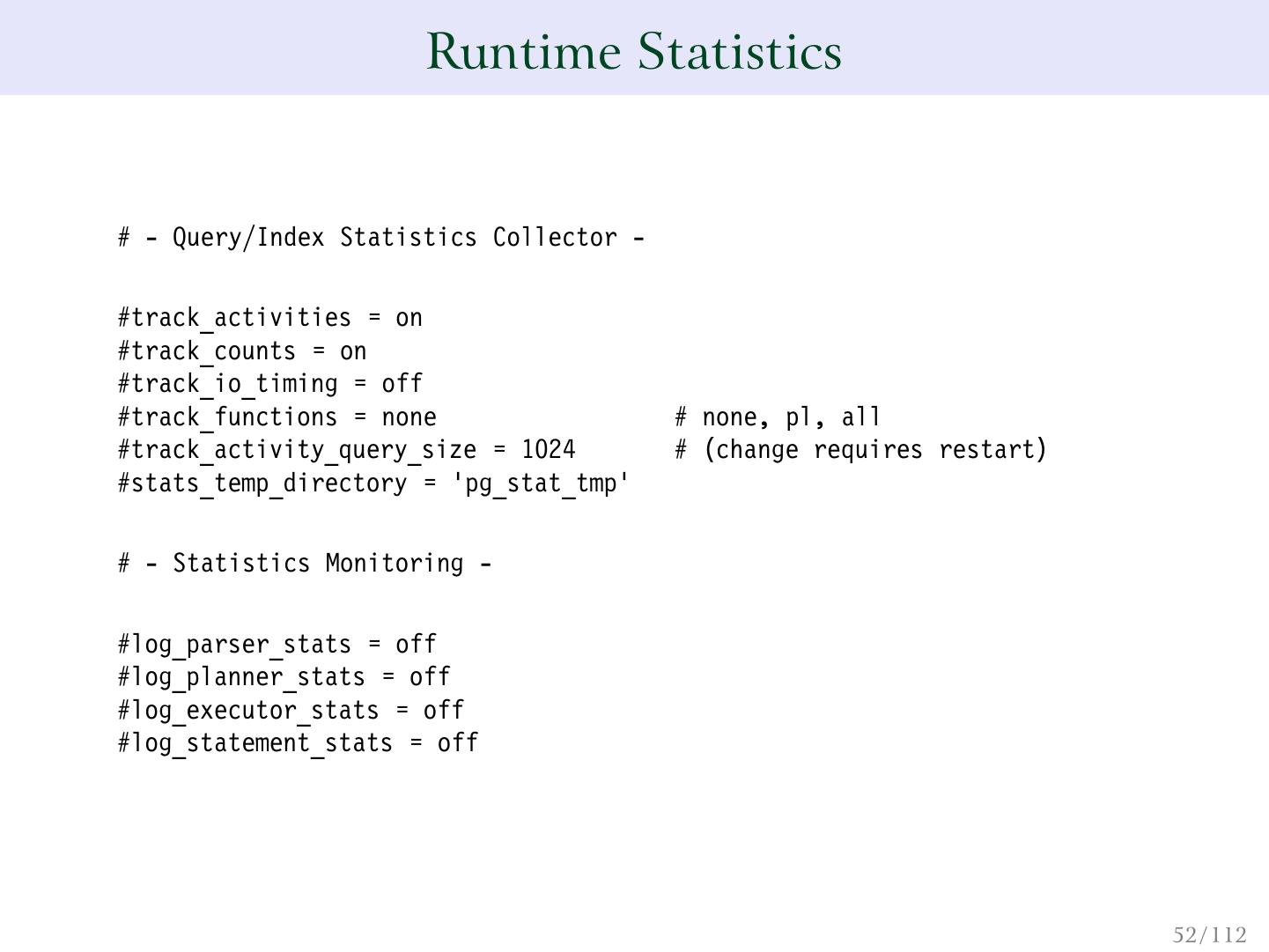This screenshot has width=1269, height=952.
Task: Click the #log_executor_stats = off line
Action: pos(291,711)
